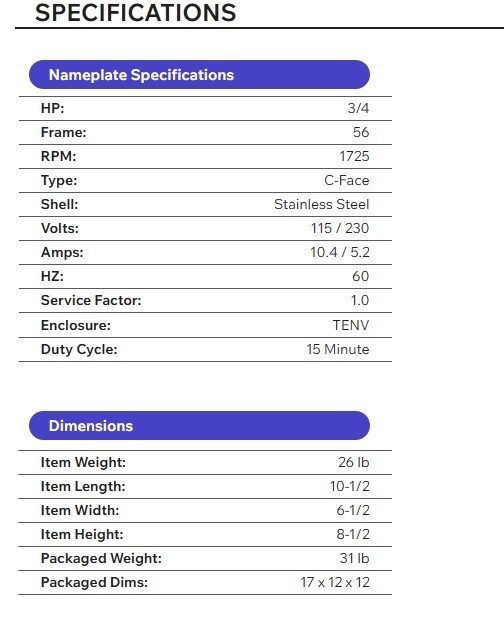The width and height of the screenshot is (504, 636).
Task: Click the Duty Cycle value 15 Minute
Action: pyautogui.click(x=338, y=349)
